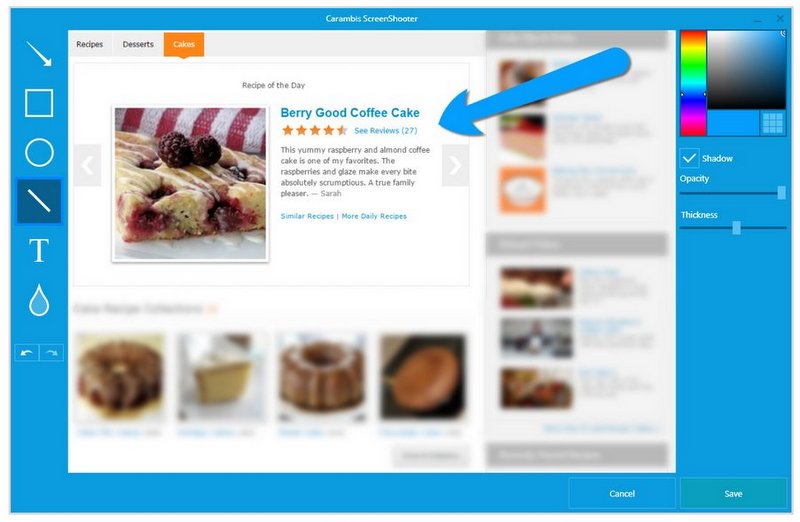Select the Text tool
This screenshot has height=522, width=800.
tap(39, 251)
